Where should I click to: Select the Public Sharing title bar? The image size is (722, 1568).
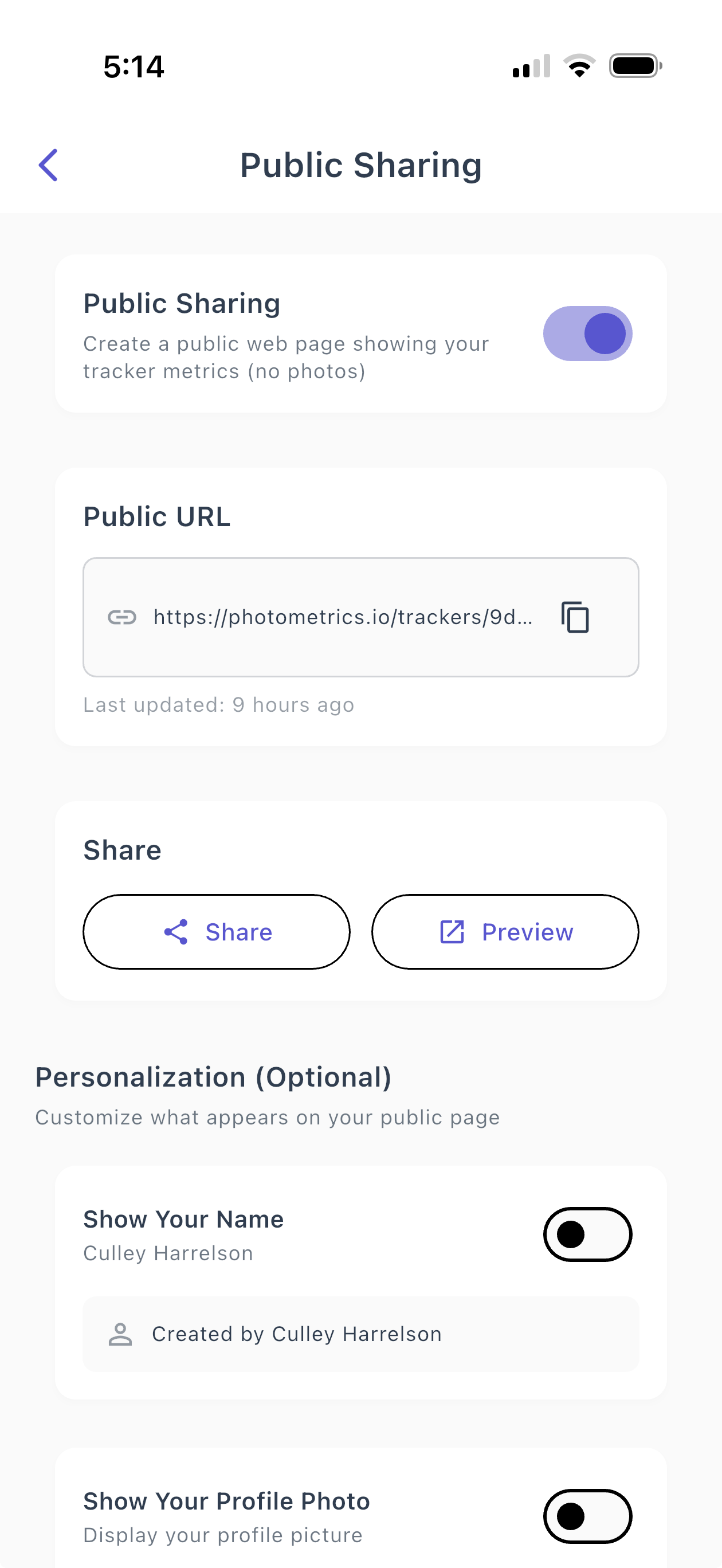point(361,164)
